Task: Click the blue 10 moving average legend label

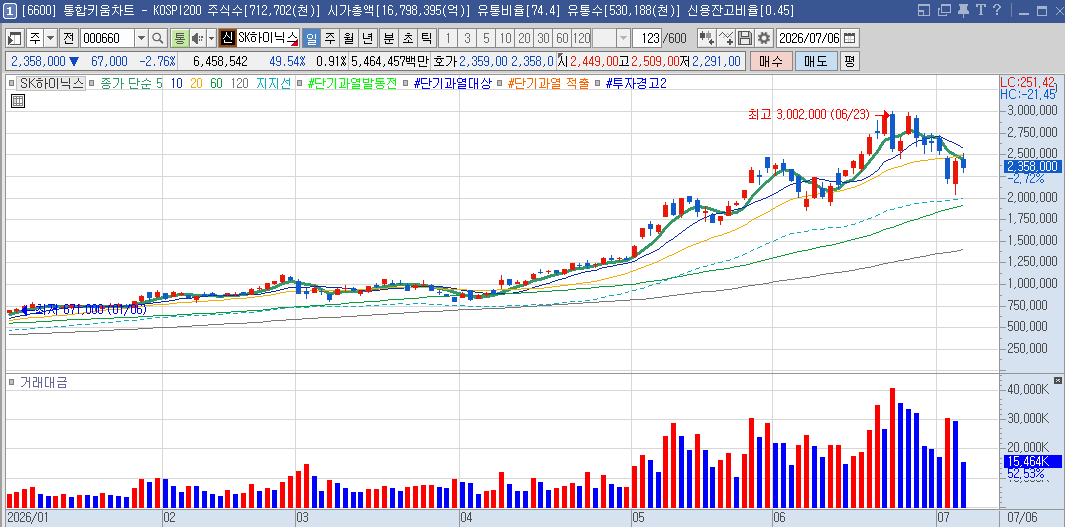Action: 177,84
